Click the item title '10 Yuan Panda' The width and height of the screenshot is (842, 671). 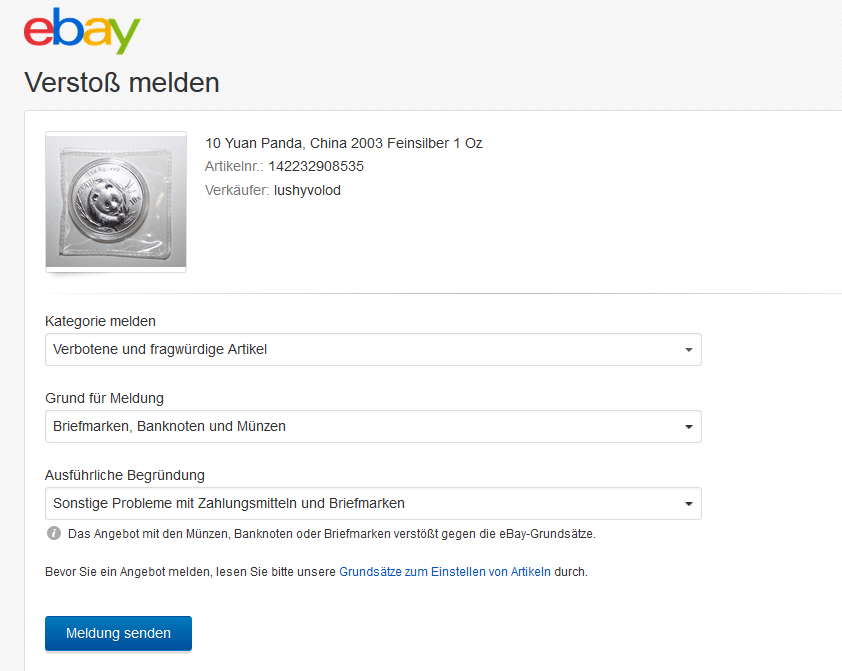pos(343,143)
